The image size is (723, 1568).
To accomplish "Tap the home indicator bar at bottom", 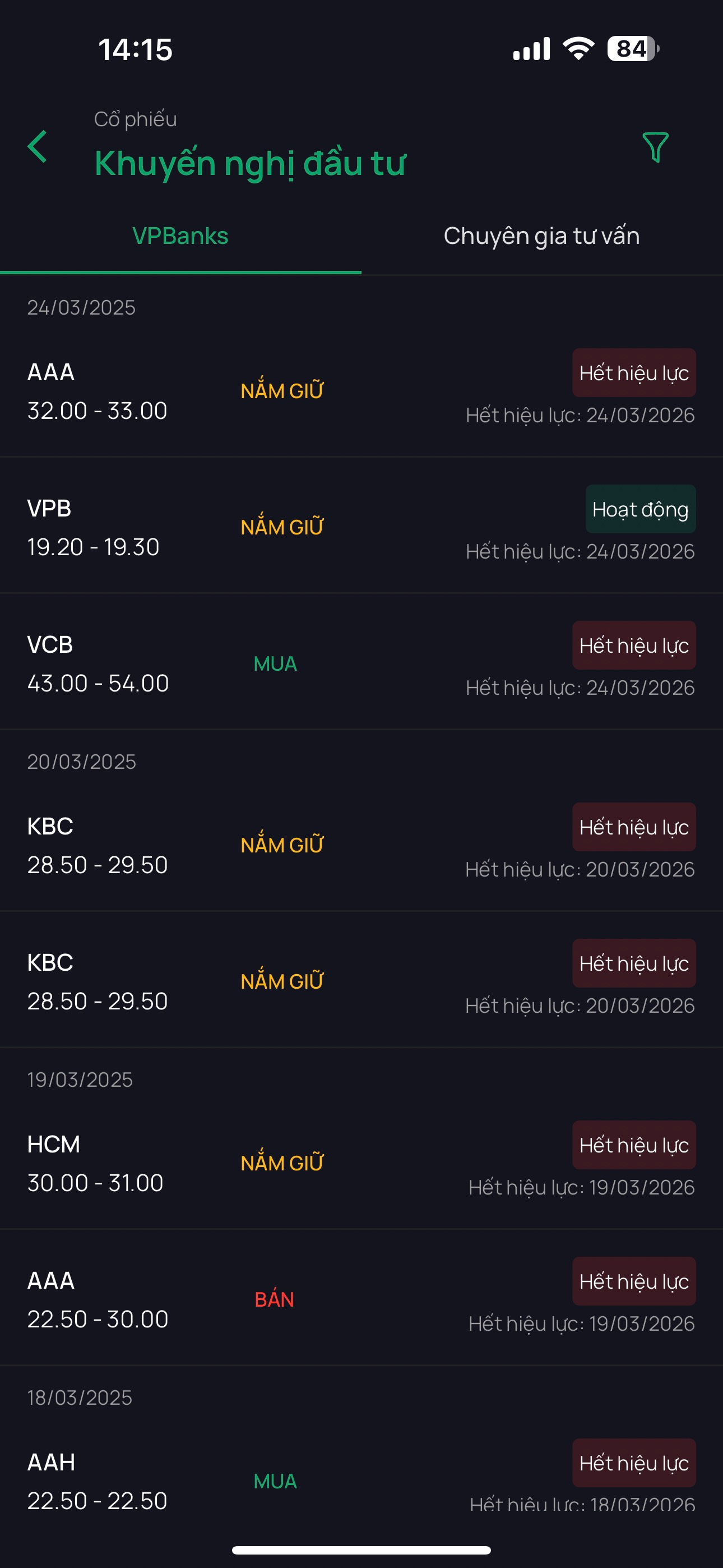I will click(x=361, y=1551).
